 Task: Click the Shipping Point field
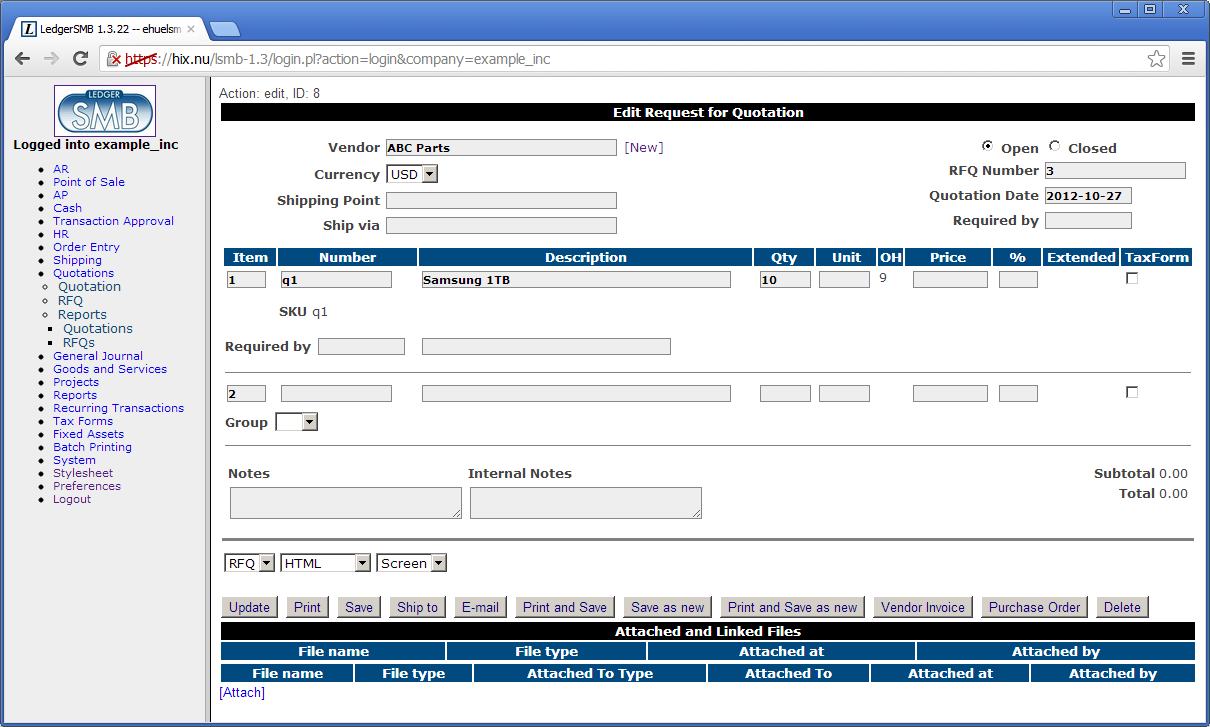coord(501,200)
